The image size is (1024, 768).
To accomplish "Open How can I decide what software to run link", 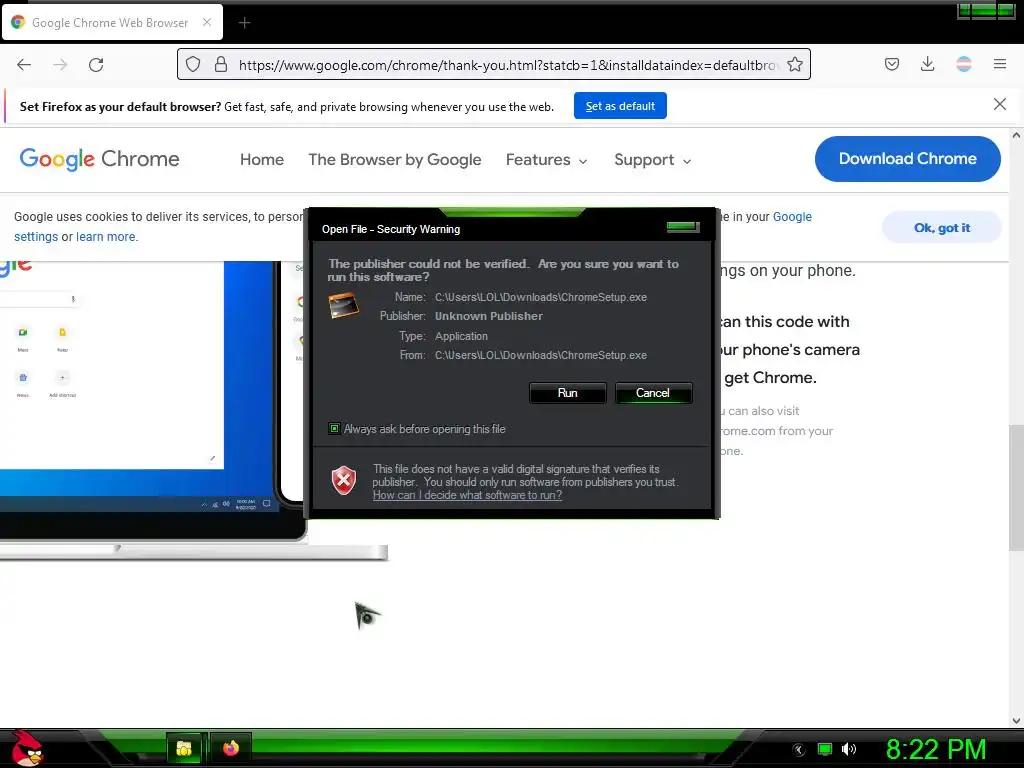I will click(467, 495).
